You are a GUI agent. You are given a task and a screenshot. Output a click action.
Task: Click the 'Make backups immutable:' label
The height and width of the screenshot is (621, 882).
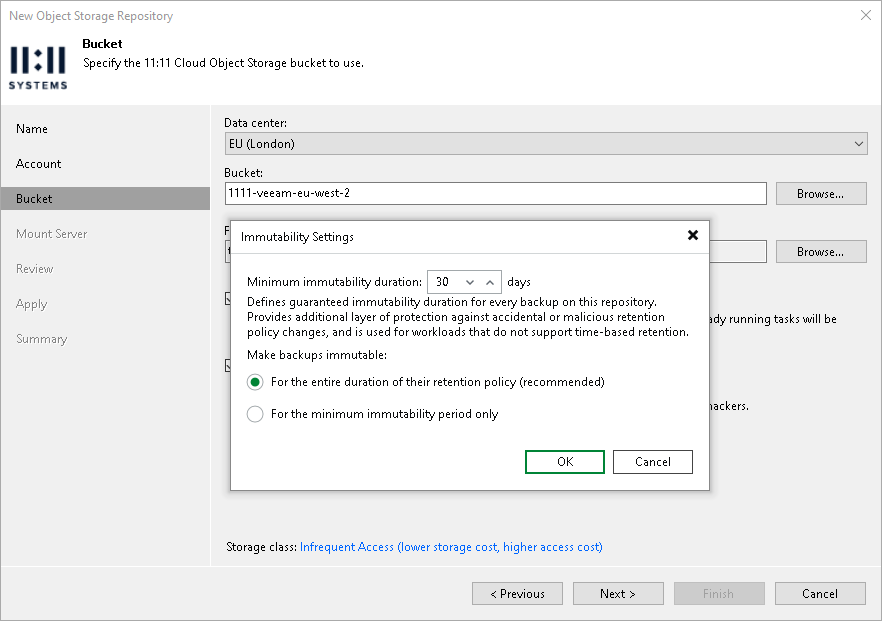[x=317, y=355]
